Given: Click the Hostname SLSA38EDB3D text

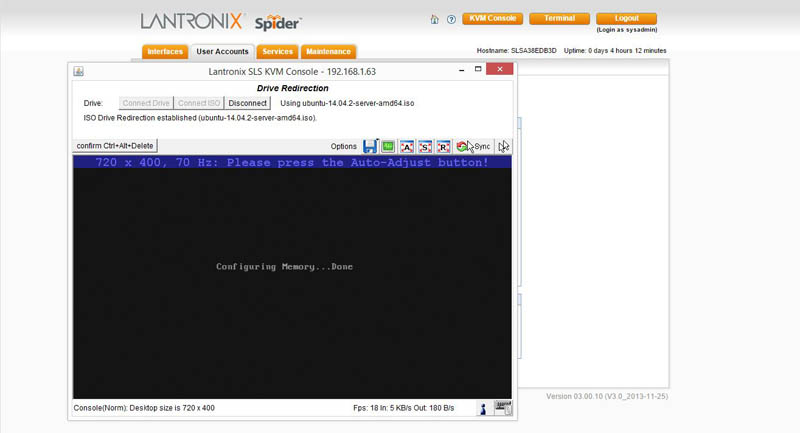Looking at the screenshot, I should (x=516, y=50).
